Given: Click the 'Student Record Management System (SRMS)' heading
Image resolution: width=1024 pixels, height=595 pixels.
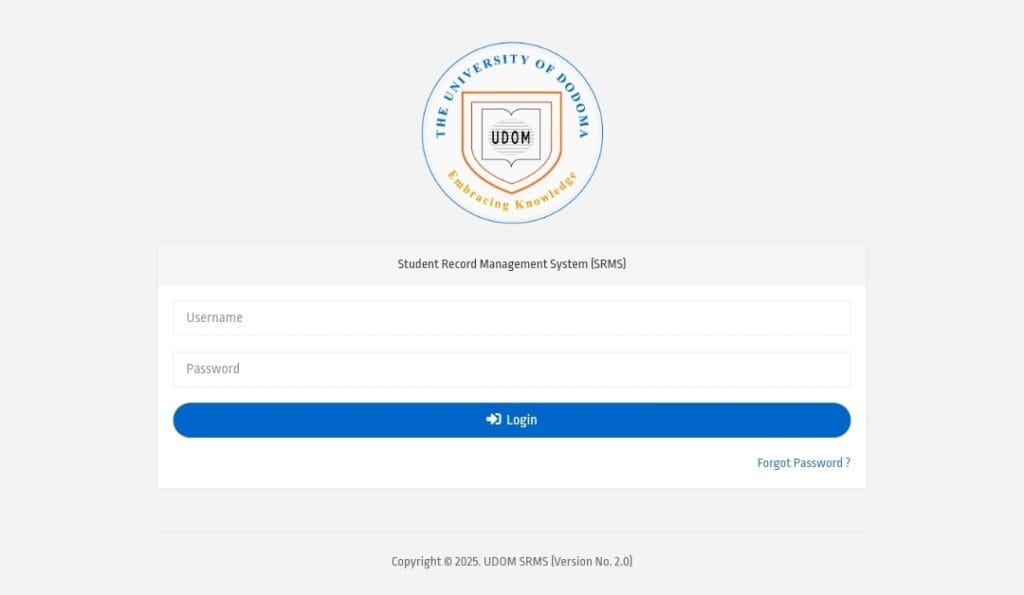Looking at the screenshot, I should click(512, 264).
